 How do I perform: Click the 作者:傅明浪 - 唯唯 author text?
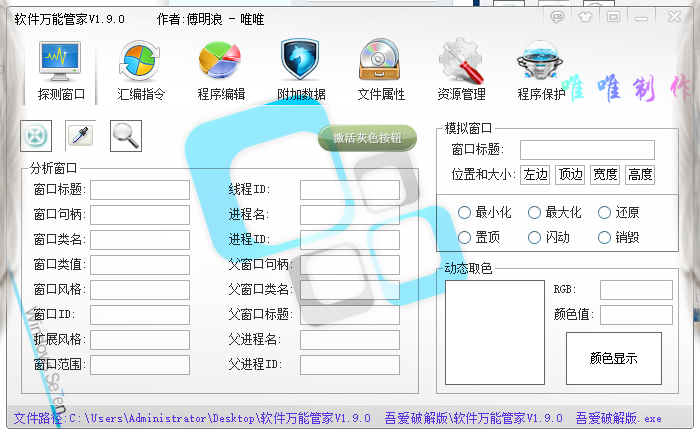click(x=210, y=19)
